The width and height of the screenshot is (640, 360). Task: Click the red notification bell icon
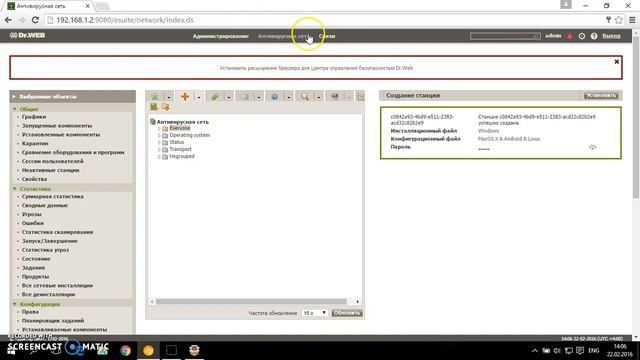point(570,36)
